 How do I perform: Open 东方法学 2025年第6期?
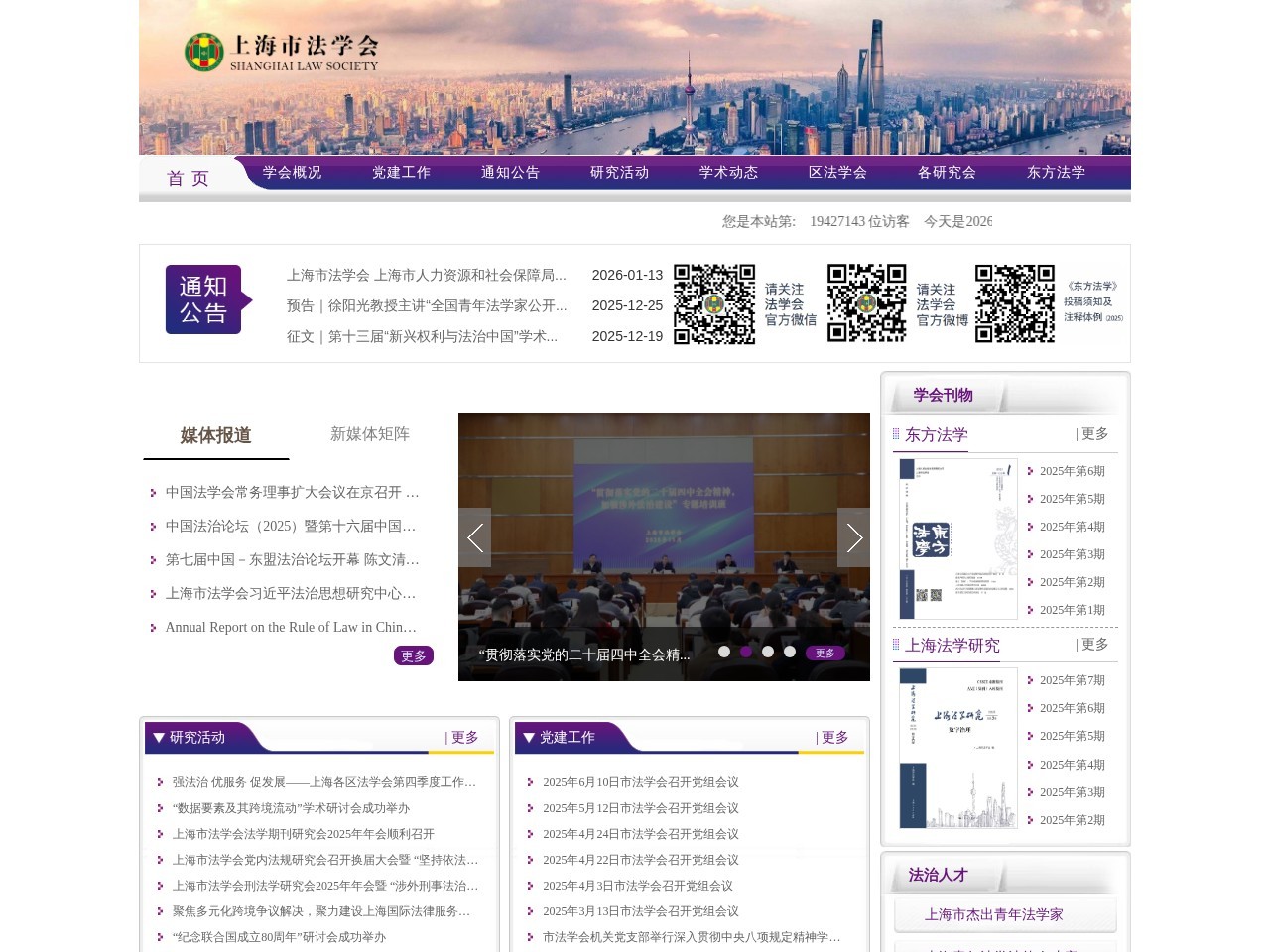click(1072, 471)
